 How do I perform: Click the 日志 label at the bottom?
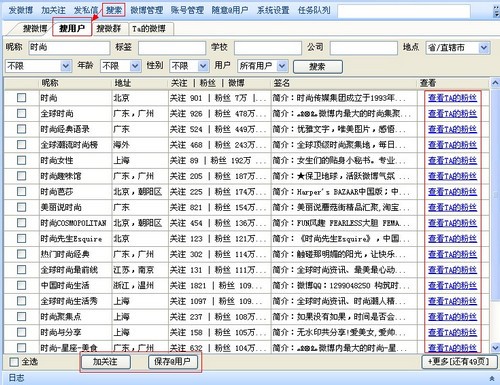[16, 378]
